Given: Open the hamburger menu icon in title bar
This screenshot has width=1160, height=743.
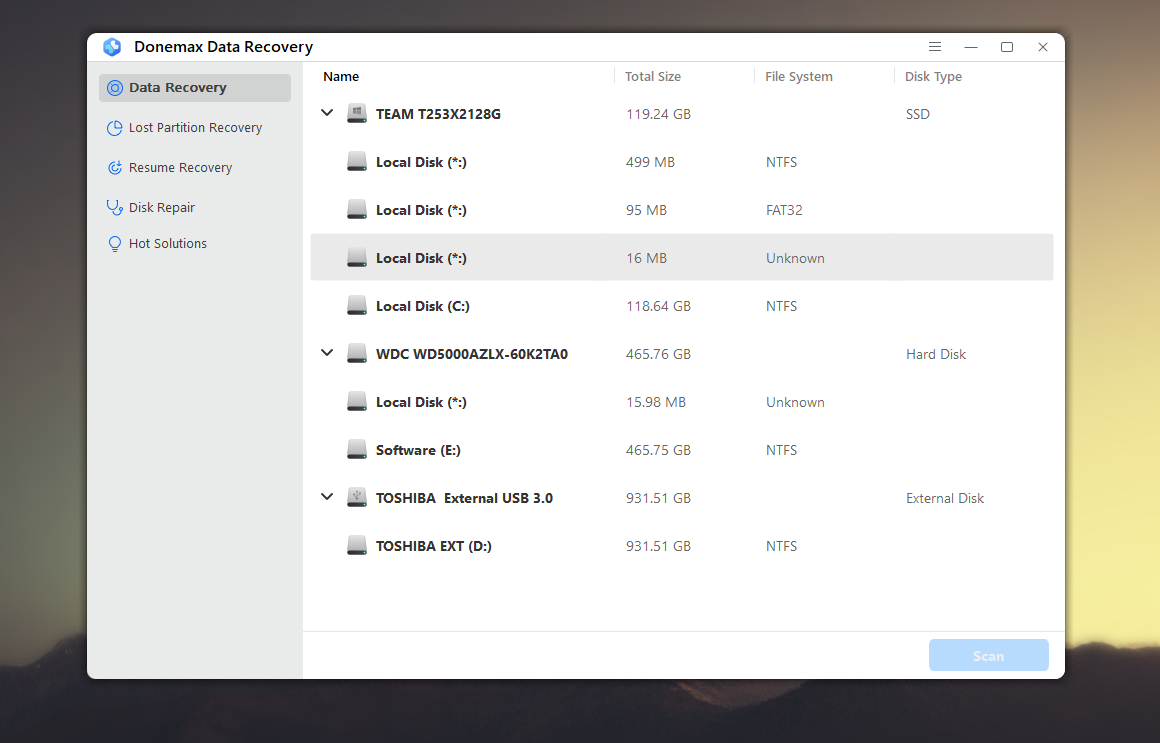Looking at the screenshot, I should click(935, 47).
